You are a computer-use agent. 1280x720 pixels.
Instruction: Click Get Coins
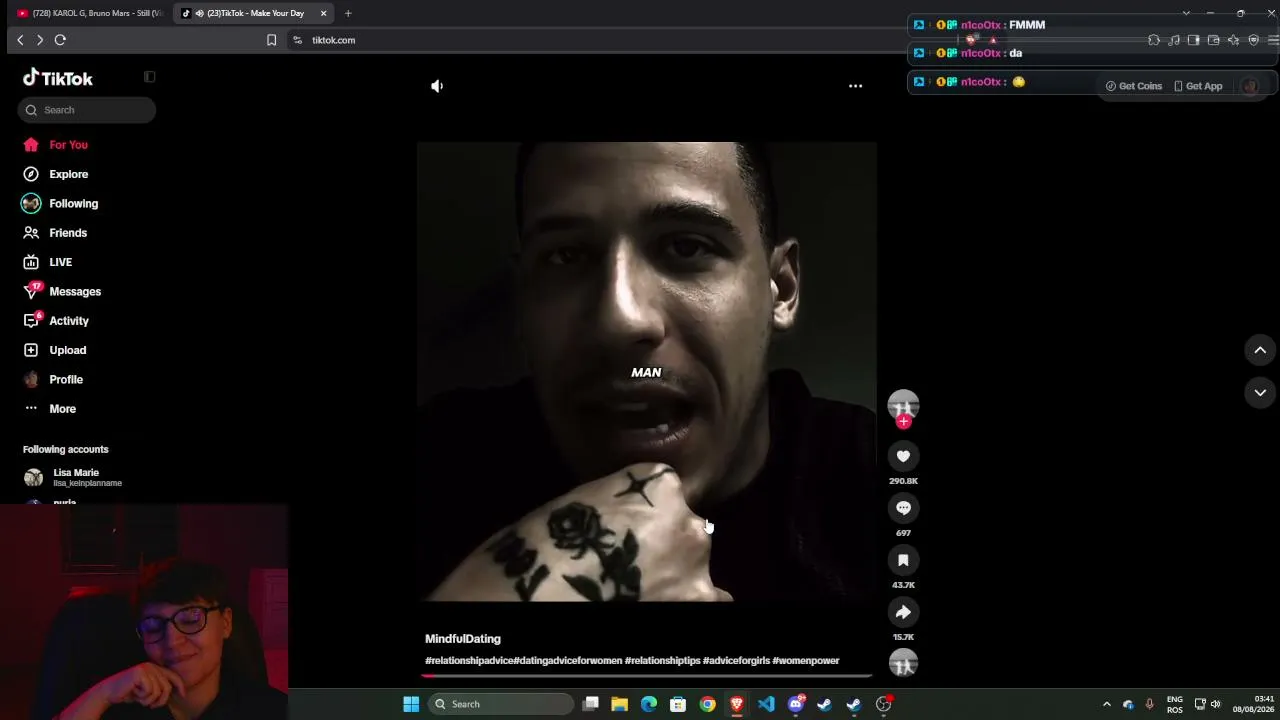pyautogui.click(x=1134, y=86)
